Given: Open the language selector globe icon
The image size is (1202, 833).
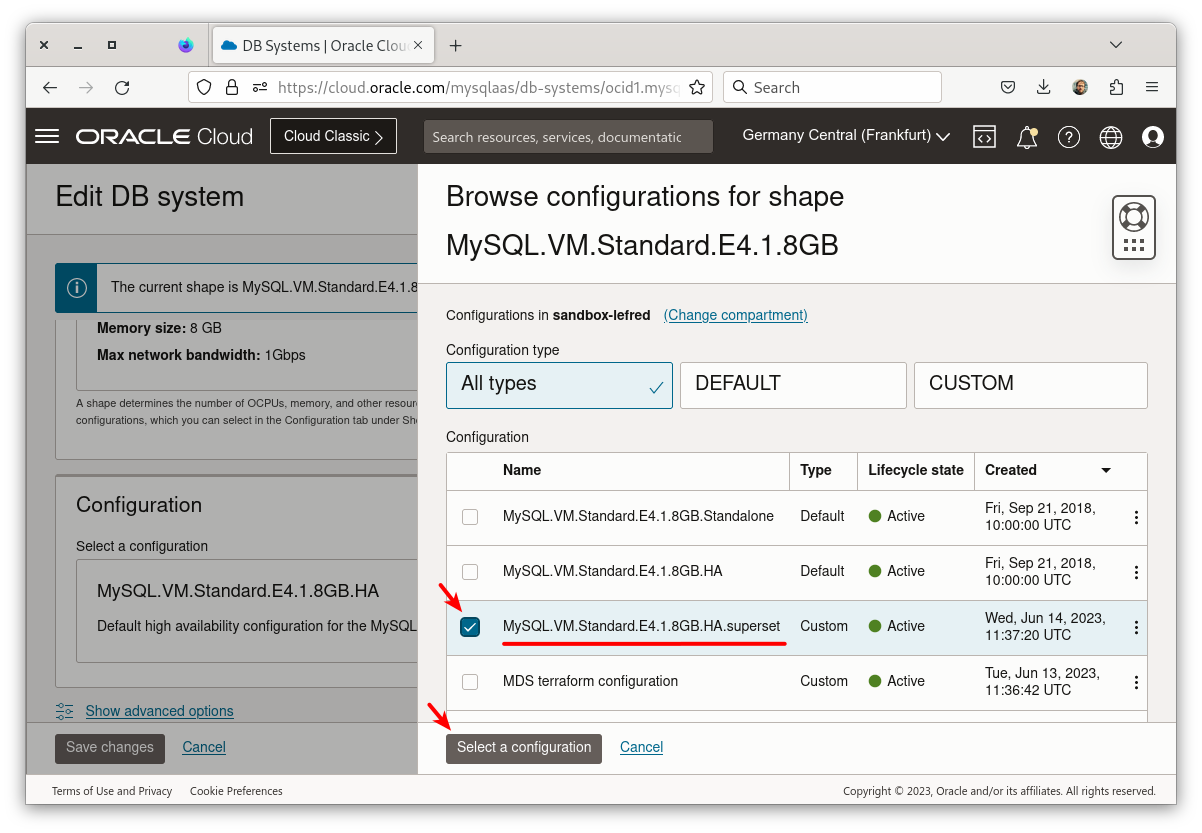Looking at the screenshot, I should pos(1110,136).
